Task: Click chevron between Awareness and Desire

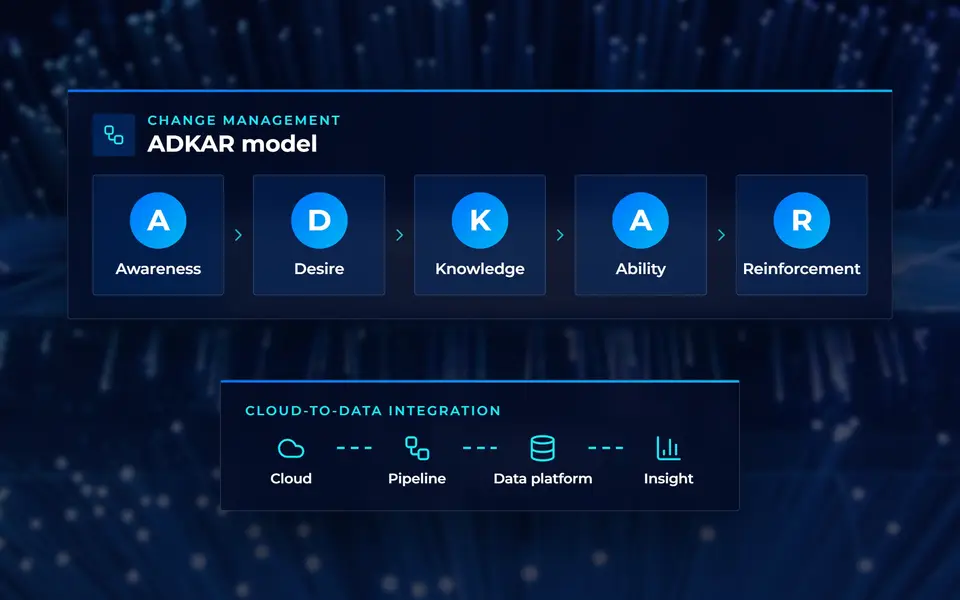Action: [x=238, y=235]
